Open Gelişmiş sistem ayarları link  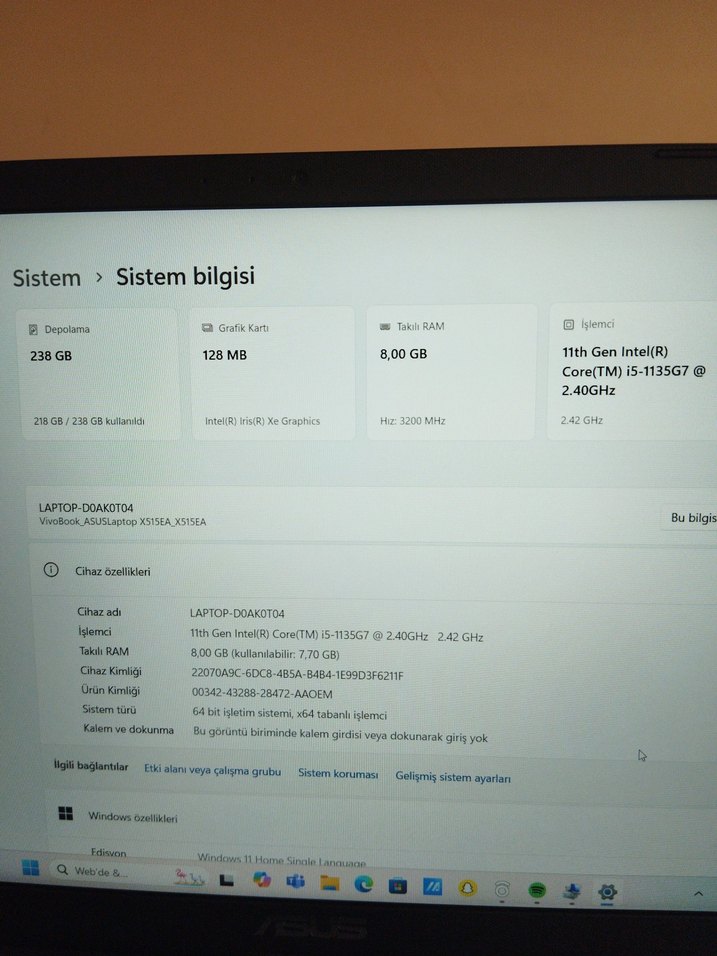click(453, 777)
